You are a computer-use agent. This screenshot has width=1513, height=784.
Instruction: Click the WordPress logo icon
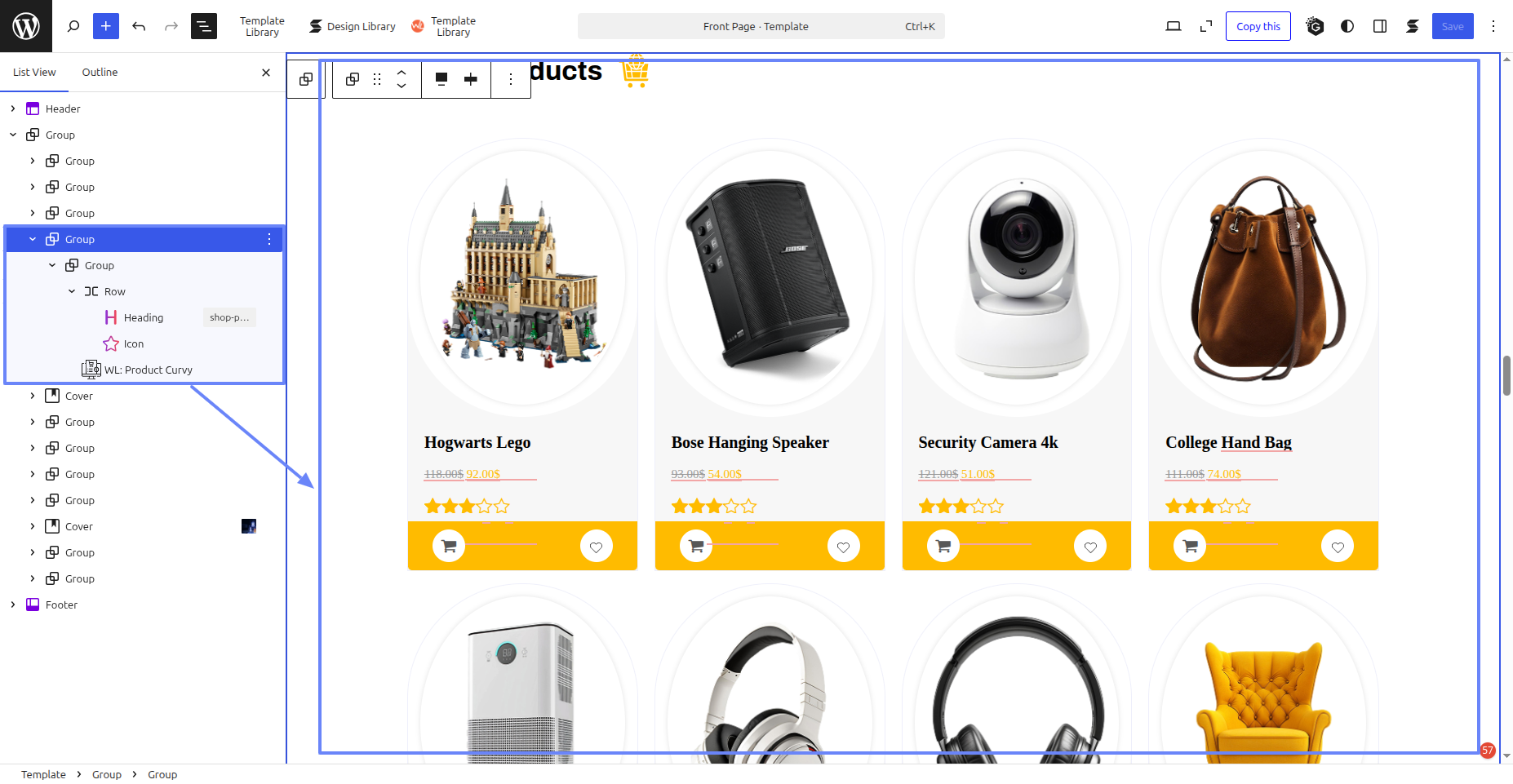click(x=26, y=26)
